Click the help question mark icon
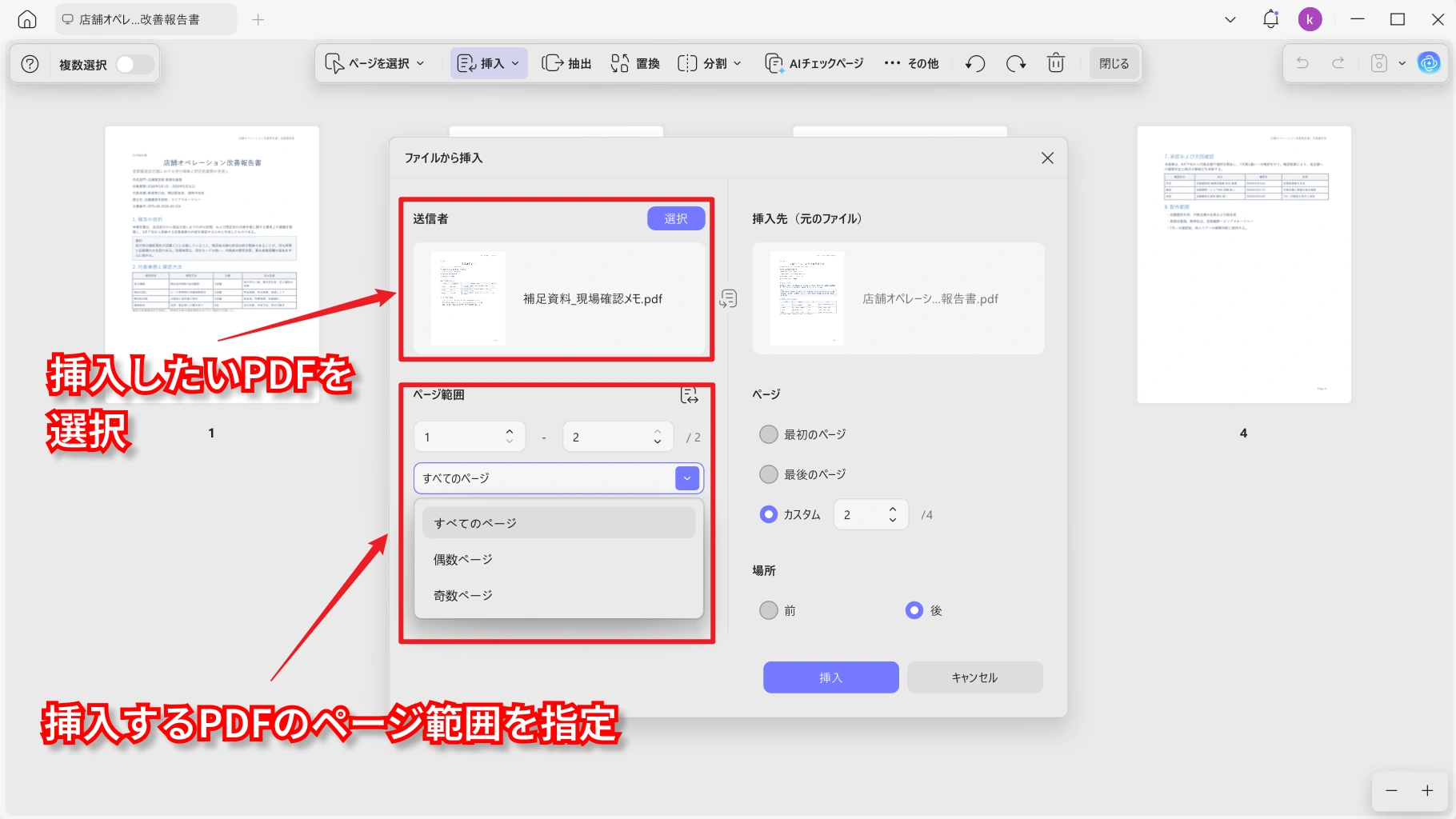This screenshot has width=1456, height=819. [x=30, y=64]
